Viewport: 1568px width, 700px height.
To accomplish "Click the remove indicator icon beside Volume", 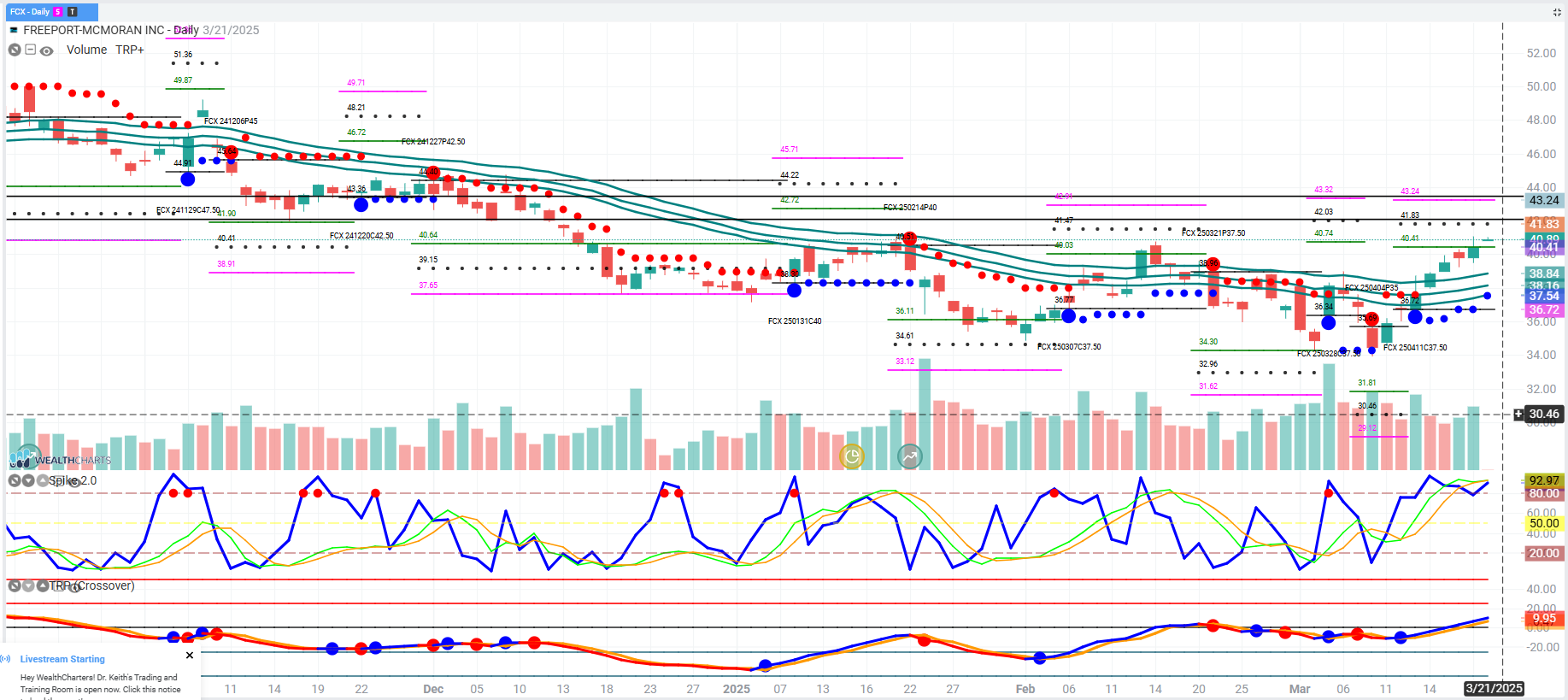I will tap(15, 50).
